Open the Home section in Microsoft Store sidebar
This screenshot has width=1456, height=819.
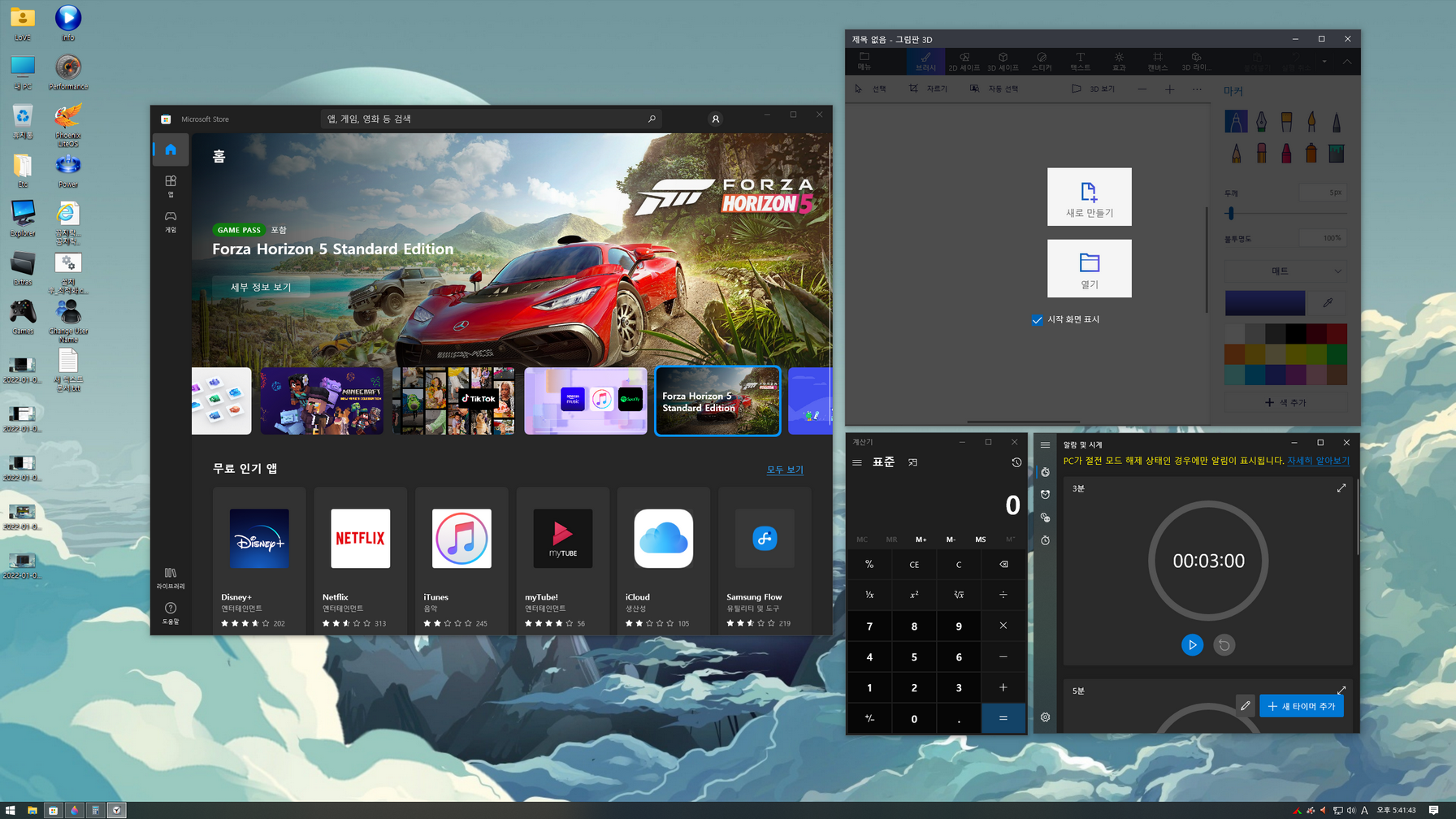[x=171, y=149]
